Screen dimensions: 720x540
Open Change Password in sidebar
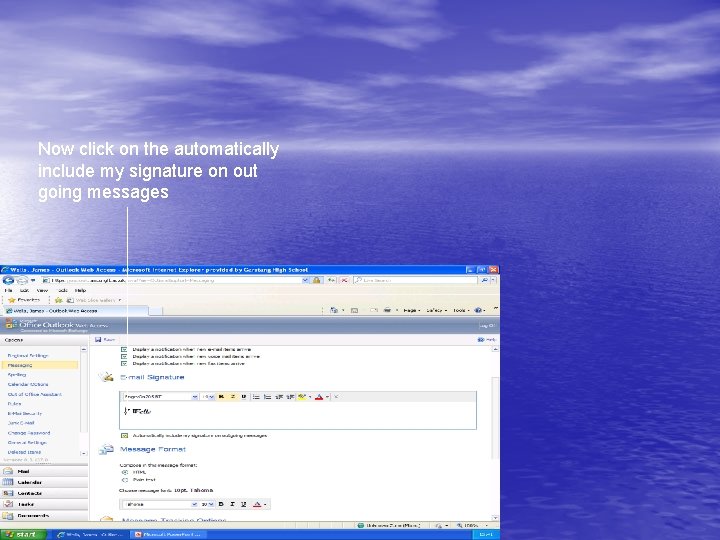29,433
